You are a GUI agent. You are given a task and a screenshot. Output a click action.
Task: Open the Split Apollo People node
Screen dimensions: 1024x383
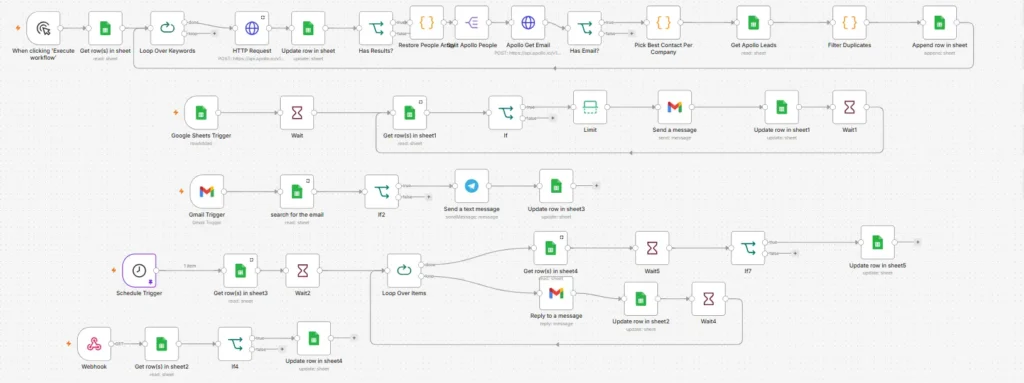(472, 23)
